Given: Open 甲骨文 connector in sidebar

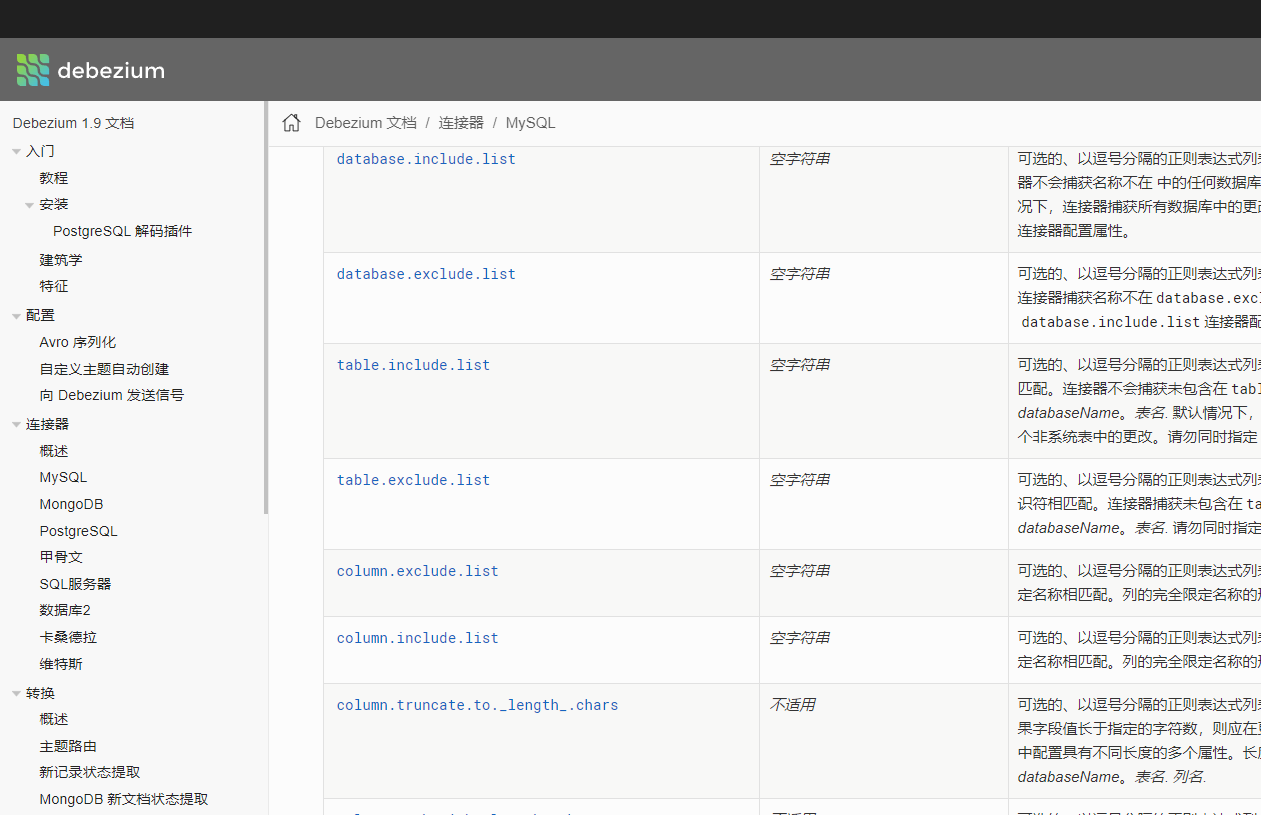Looking at the screenshot, I should (61, 557).
